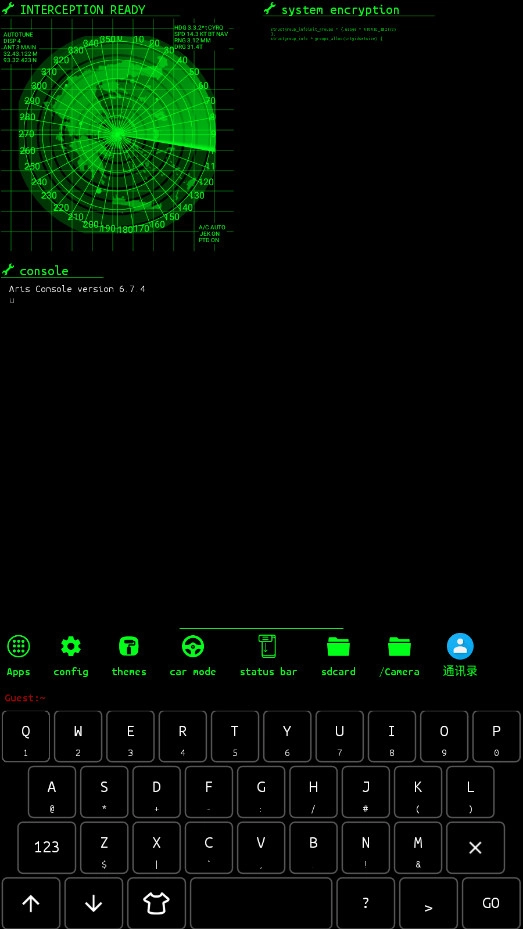Tap the spacebar key

coord(261,903)
